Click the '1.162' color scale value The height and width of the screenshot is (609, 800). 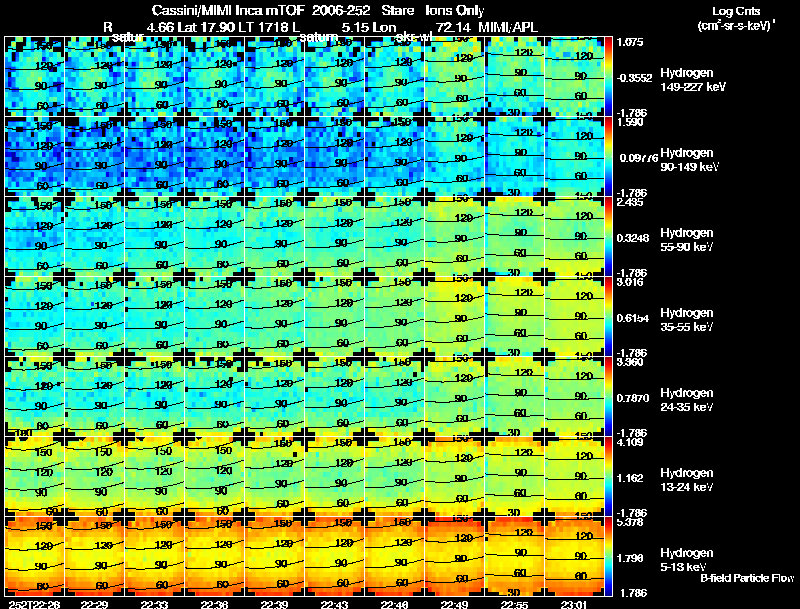[x=630, y=478]
